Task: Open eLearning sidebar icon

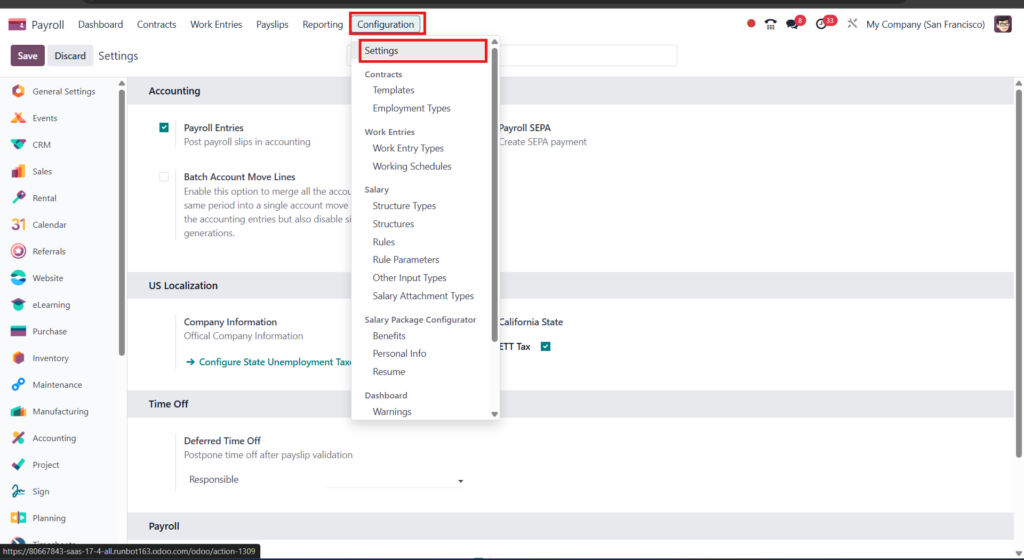Action: 18,305
